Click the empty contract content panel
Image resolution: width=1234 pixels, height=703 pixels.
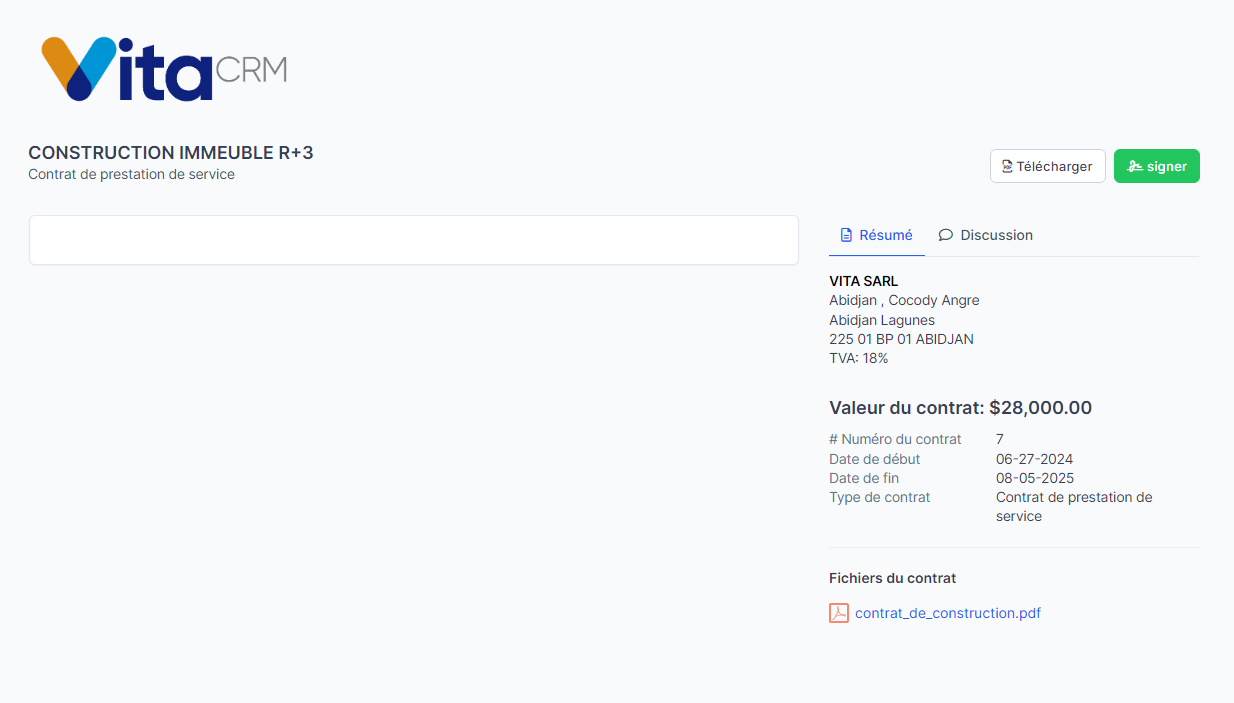coord(413,240)
